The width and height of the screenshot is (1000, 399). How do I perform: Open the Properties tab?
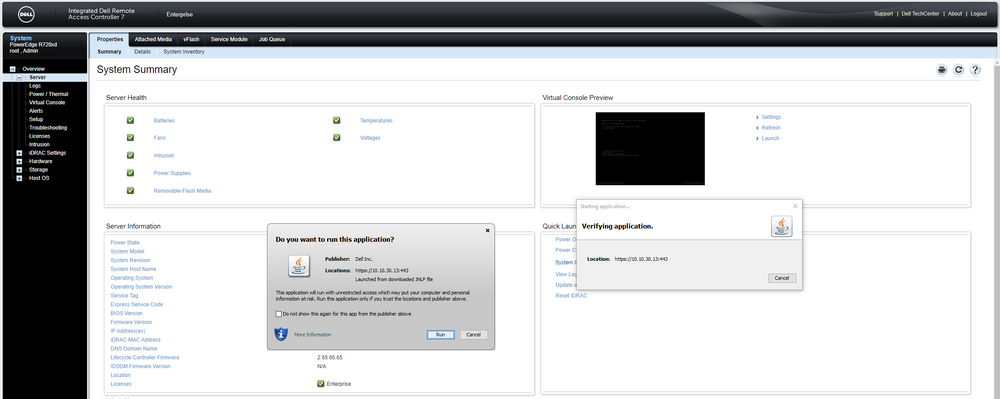pos(110,40)
